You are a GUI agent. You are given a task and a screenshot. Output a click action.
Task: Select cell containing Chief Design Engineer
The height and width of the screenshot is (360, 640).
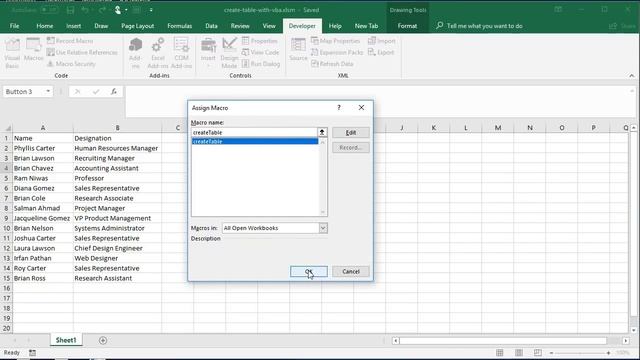(117, 248)
